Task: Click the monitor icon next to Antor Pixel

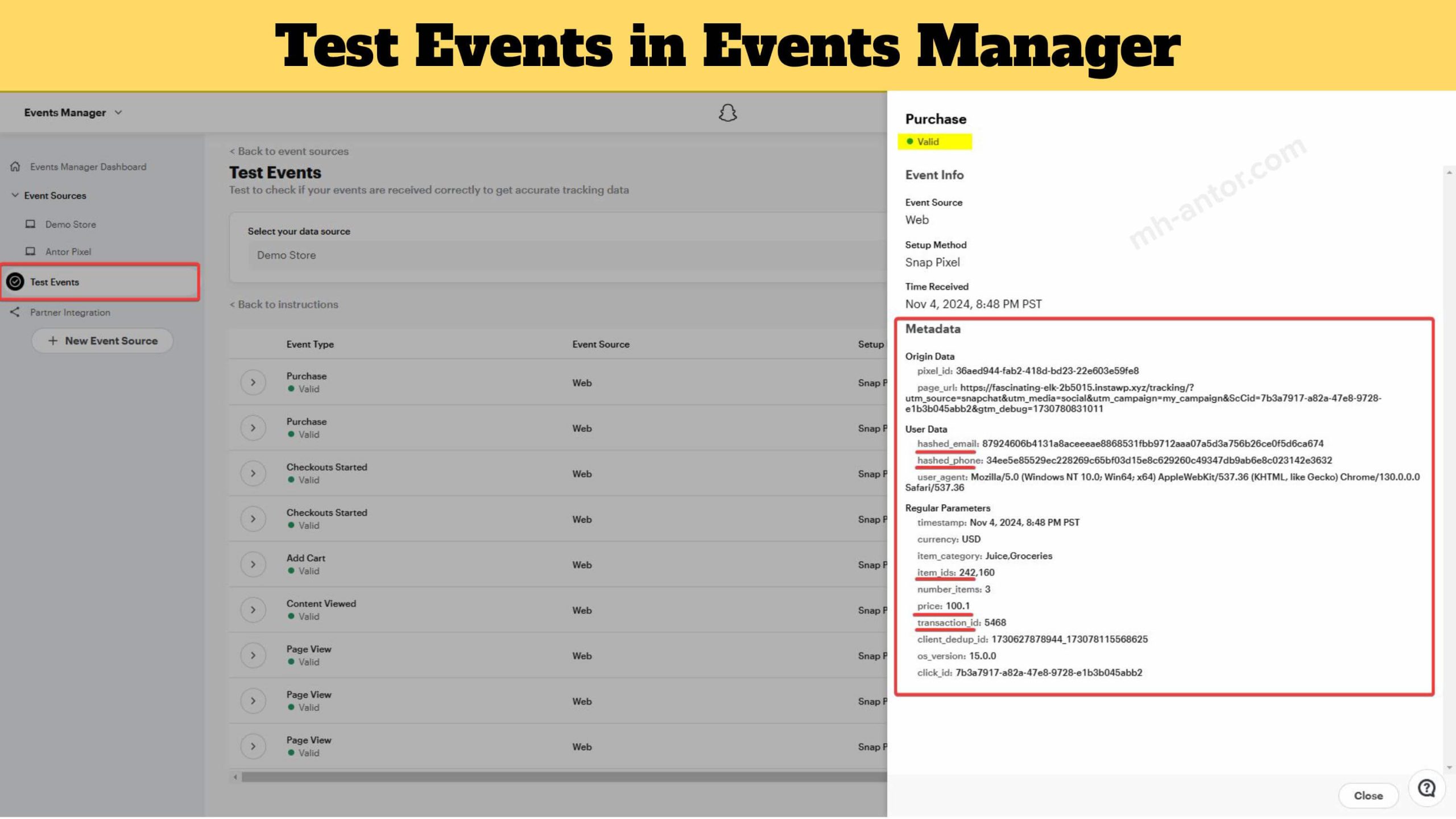Action: pos(30,251)
